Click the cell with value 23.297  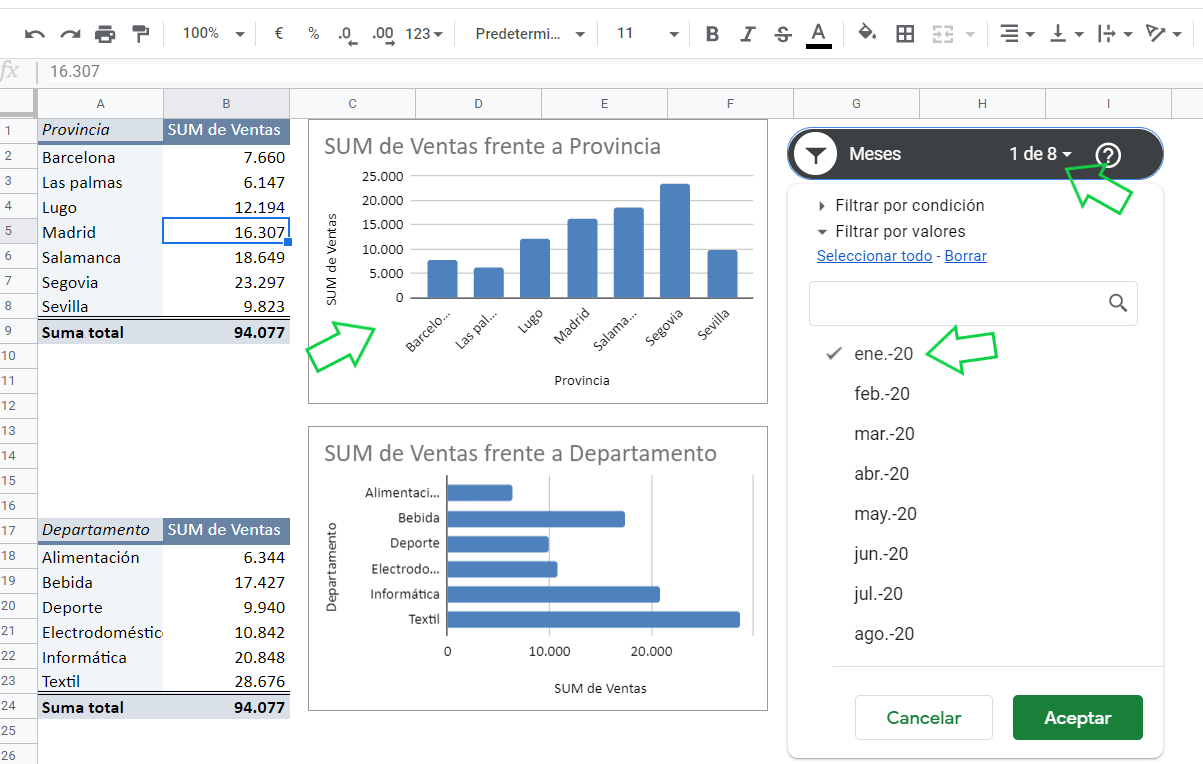tap(226, 282)
